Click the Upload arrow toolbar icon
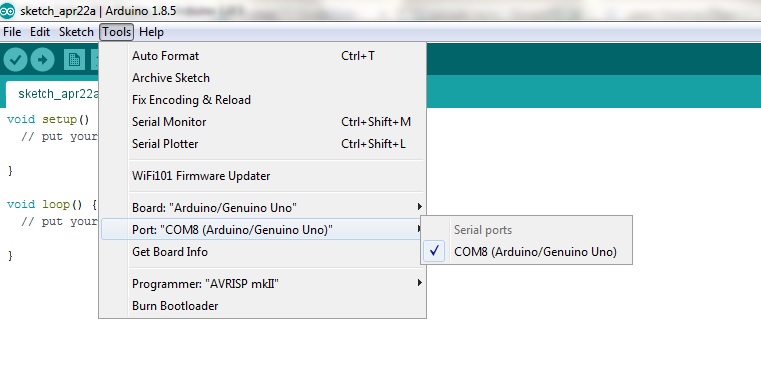The height and width of the screenshot is (382, 761). [x=43, y=60]
